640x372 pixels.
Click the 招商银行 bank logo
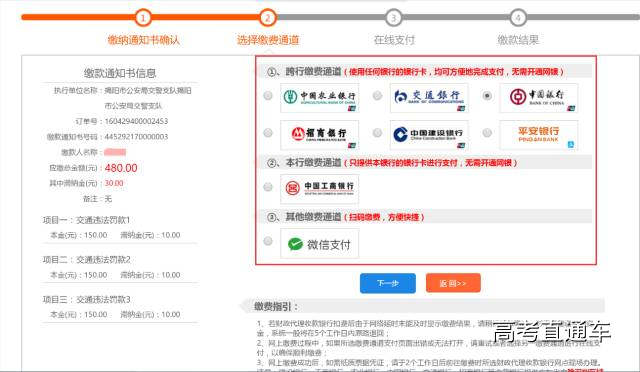(x=320, y=135)
